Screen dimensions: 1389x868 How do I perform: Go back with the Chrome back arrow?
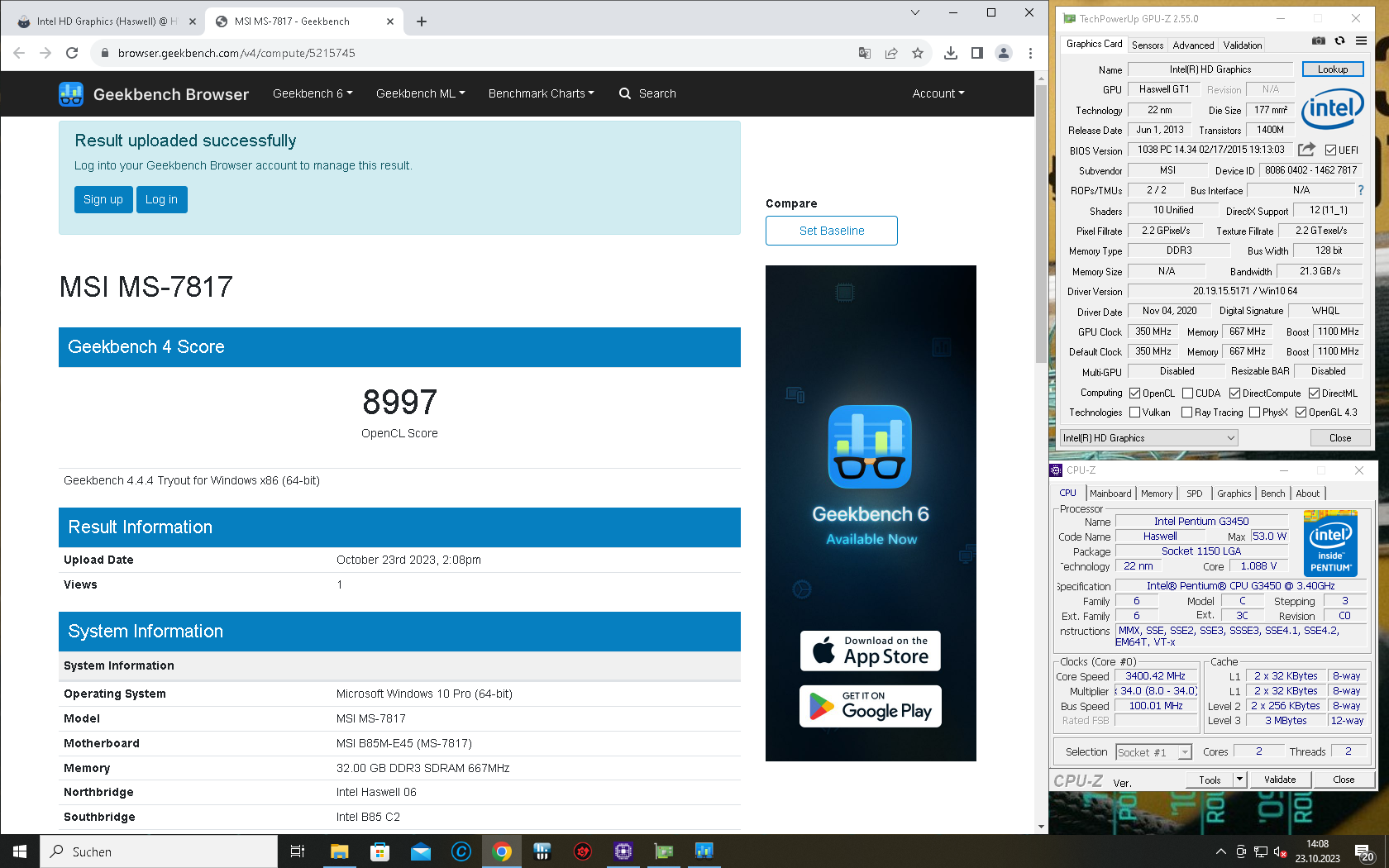click(19, 53)
